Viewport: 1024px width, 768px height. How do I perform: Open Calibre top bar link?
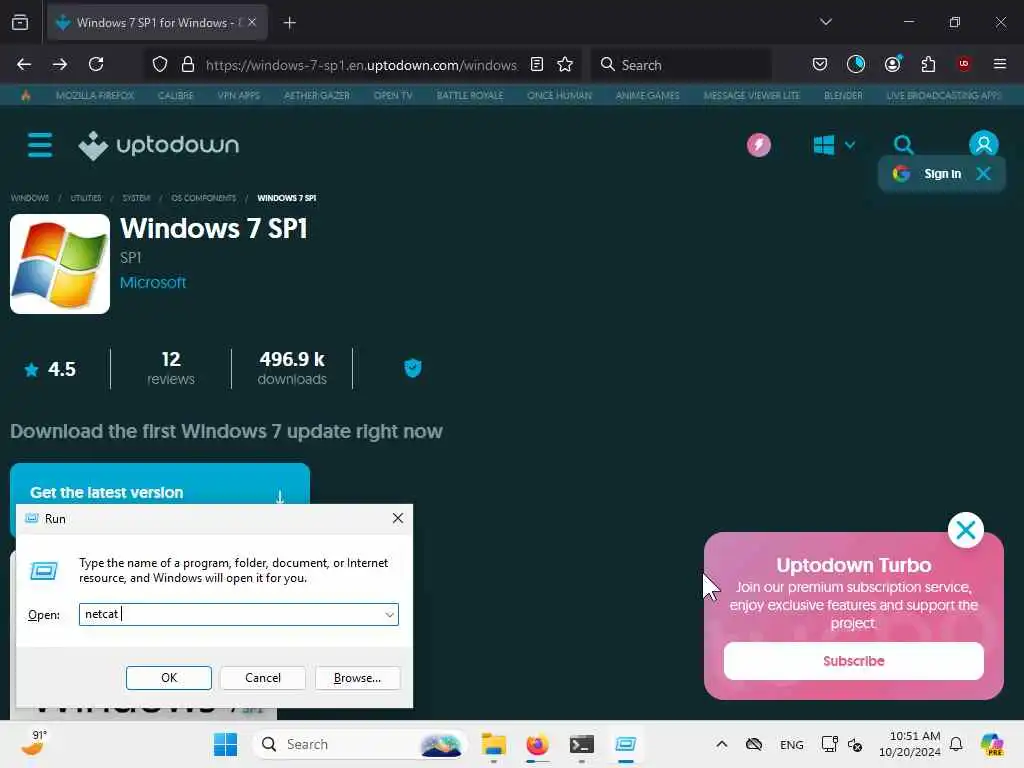pyautogui.click(x=176, y=95)
